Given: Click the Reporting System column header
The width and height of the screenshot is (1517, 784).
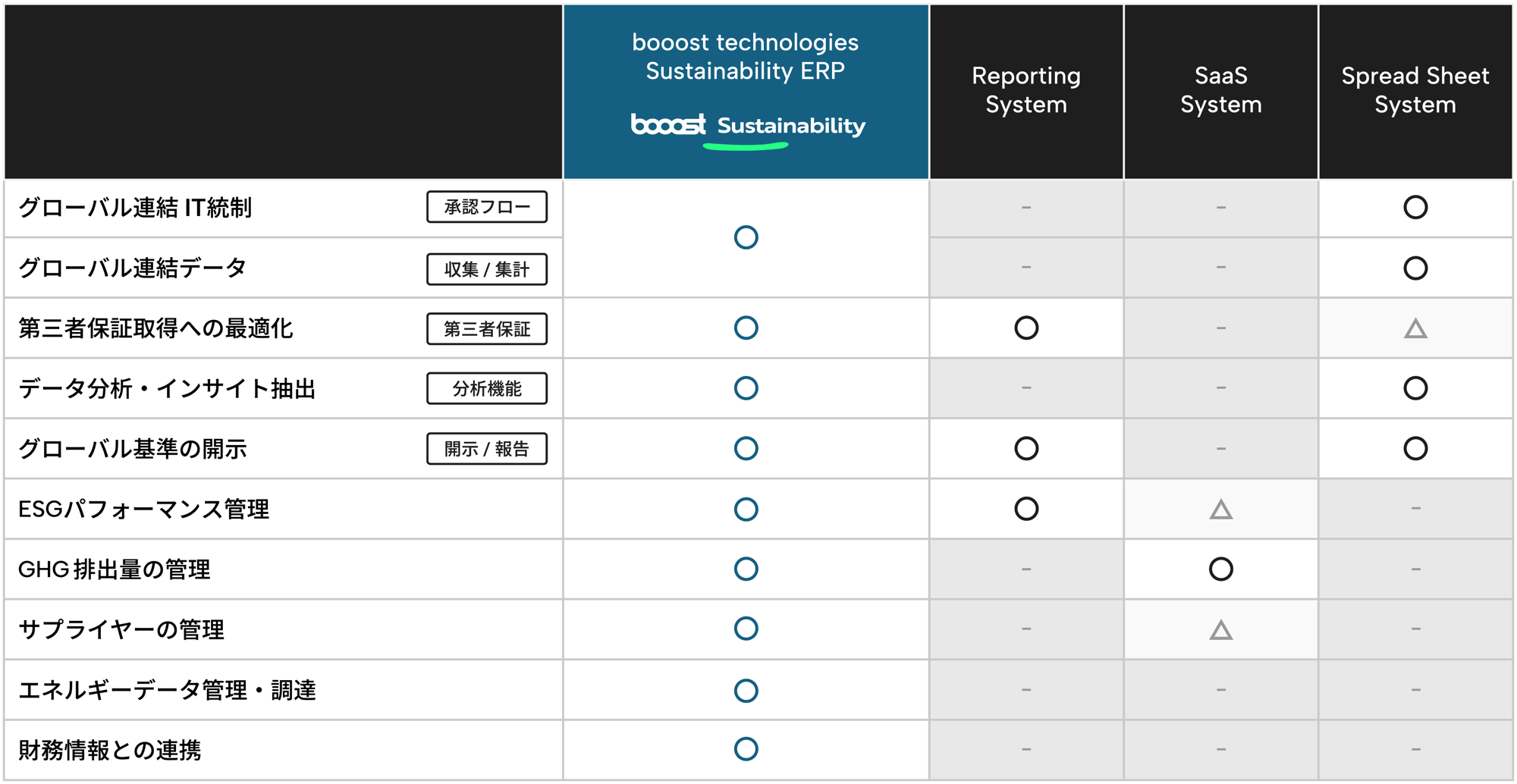Looking at the screenshot, I should tap(1026, 90).
